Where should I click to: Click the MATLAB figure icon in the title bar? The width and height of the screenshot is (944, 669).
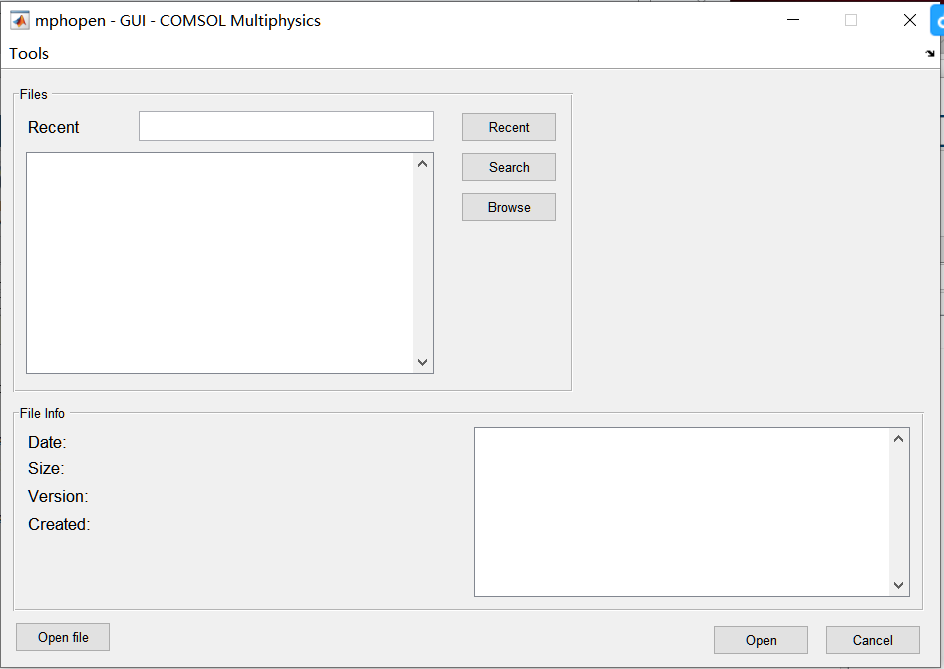click(x=18, y=19)
